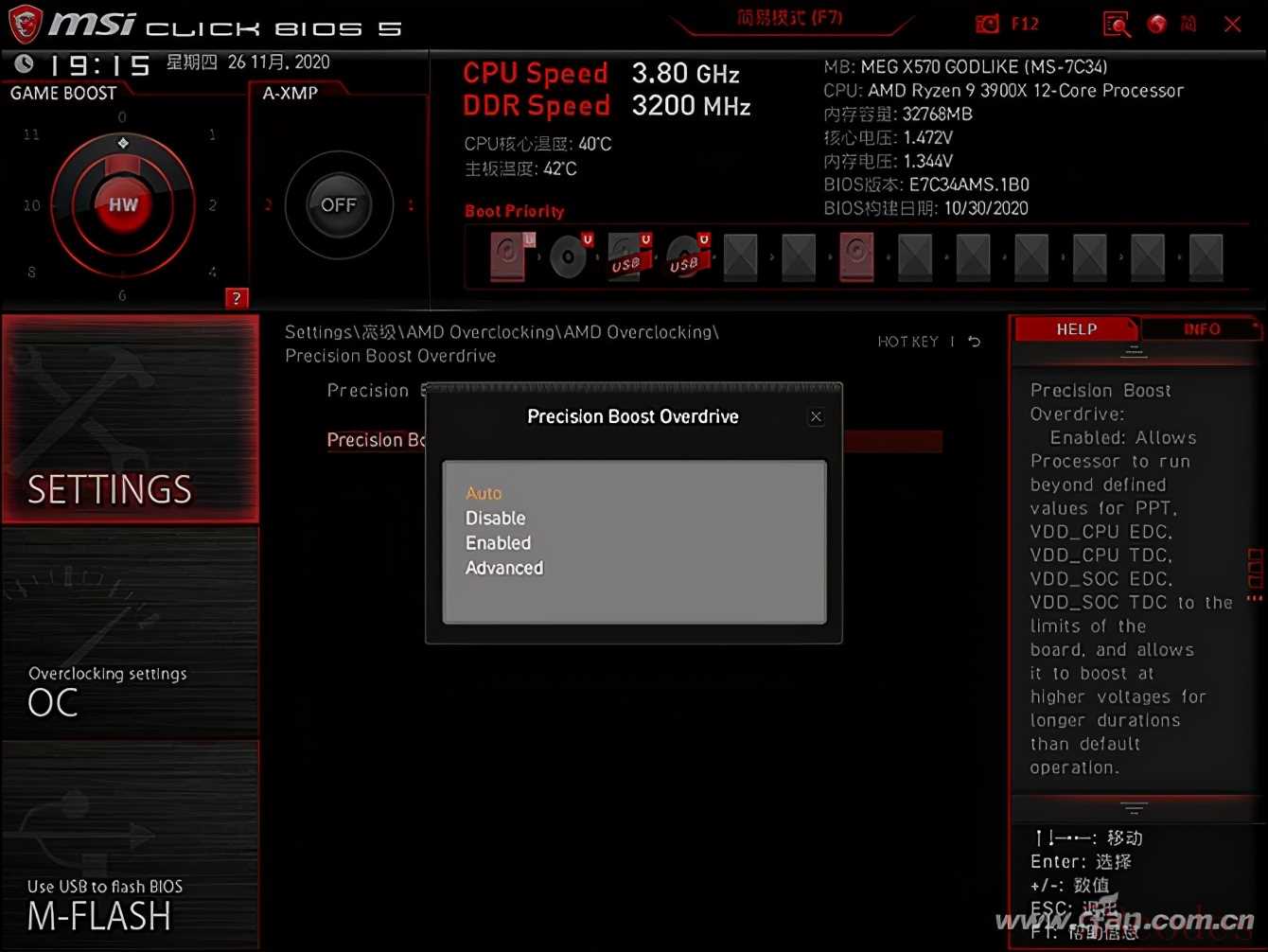The image size is (1268, 952).
Task: Click the DDR Speed 3200 MHz readout
Action: click(x=607, y=106)
